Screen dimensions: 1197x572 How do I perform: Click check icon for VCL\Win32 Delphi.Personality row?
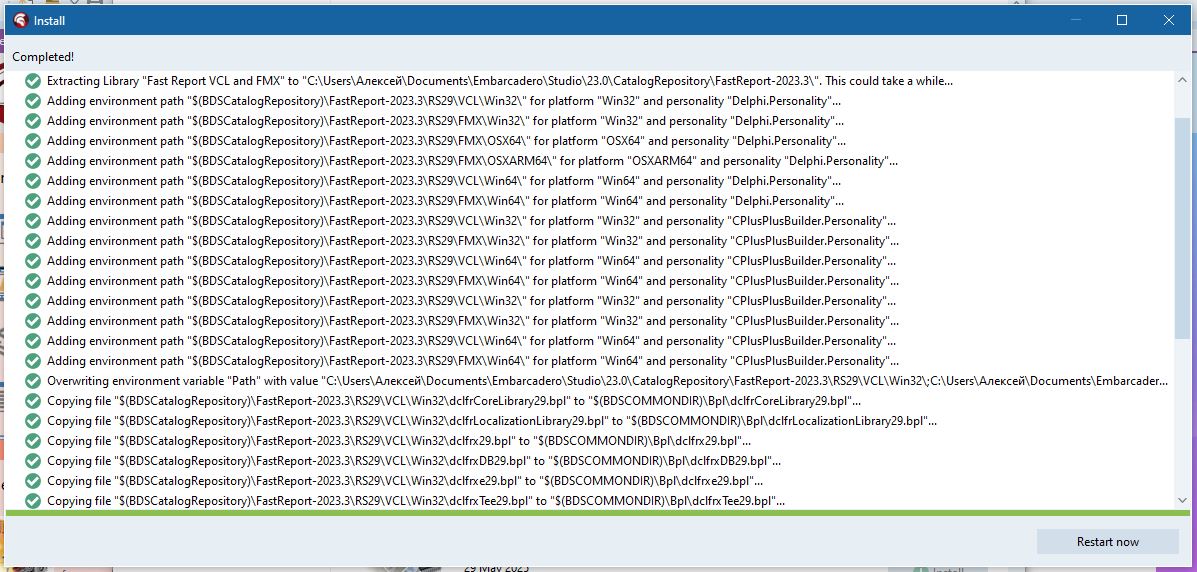pyautogui.click(x=32, y=101)
